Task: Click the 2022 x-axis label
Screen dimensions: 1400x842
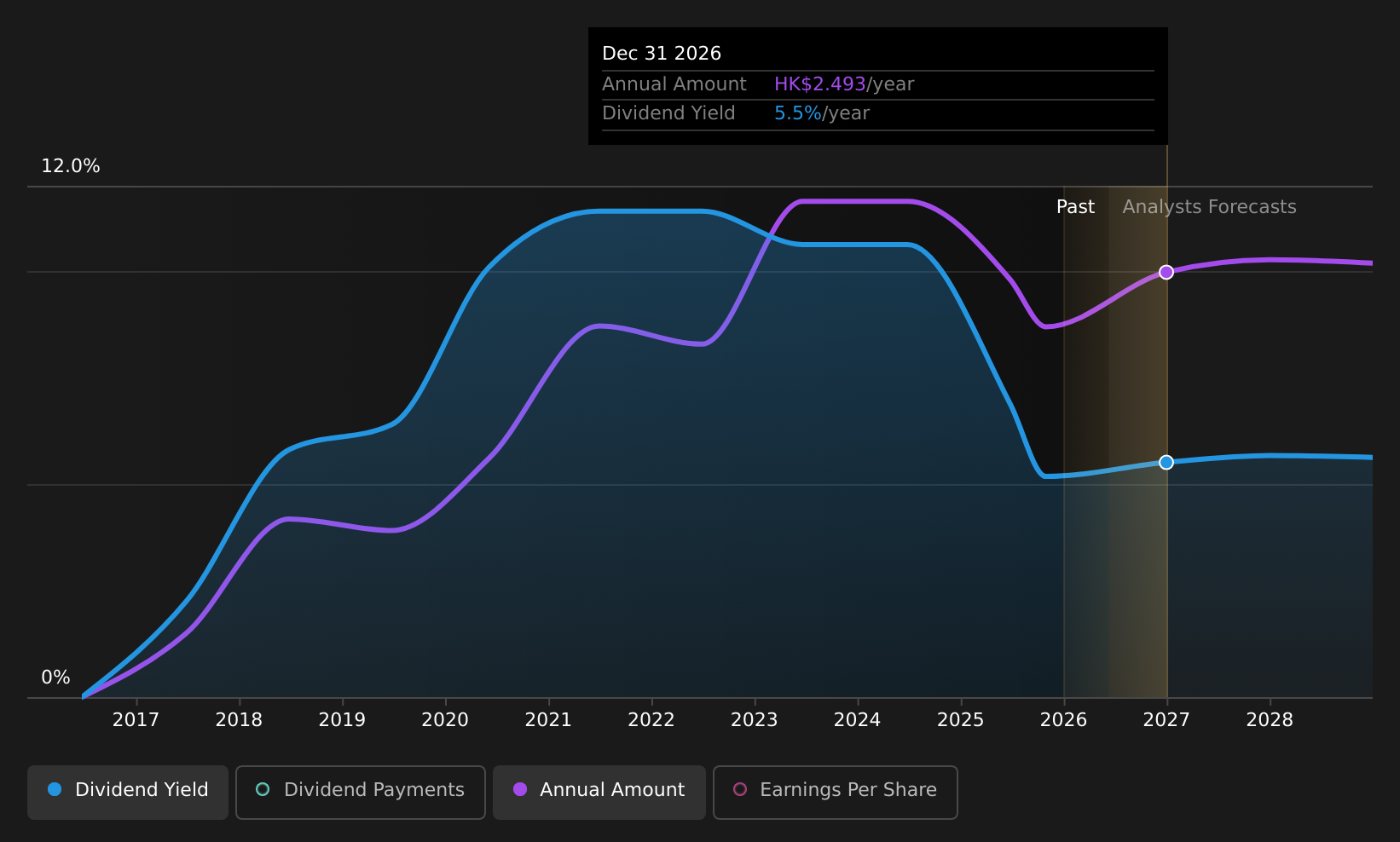Action: (651, 720)
